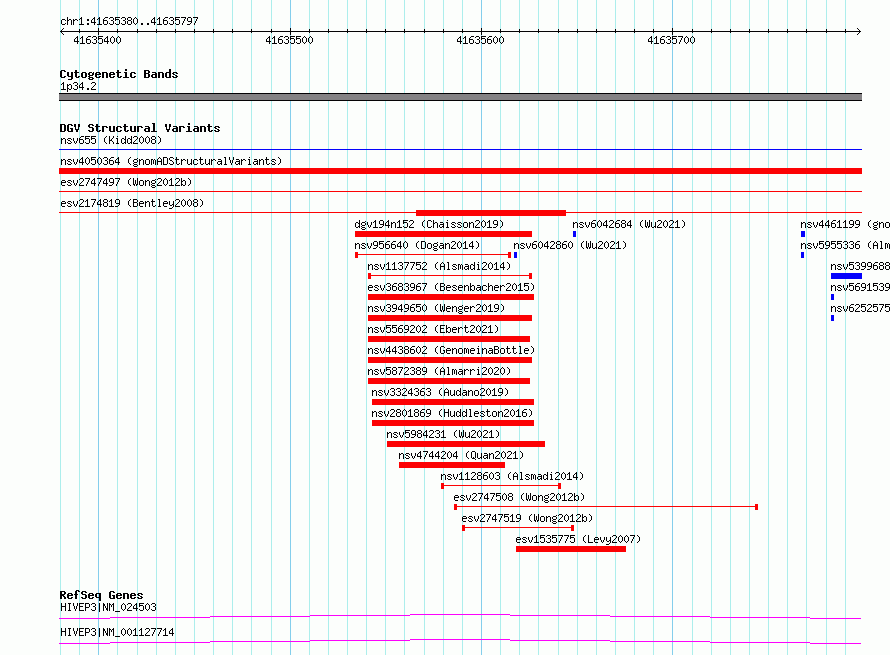Click the nsv3949650 red variant bar

(450, 318)
